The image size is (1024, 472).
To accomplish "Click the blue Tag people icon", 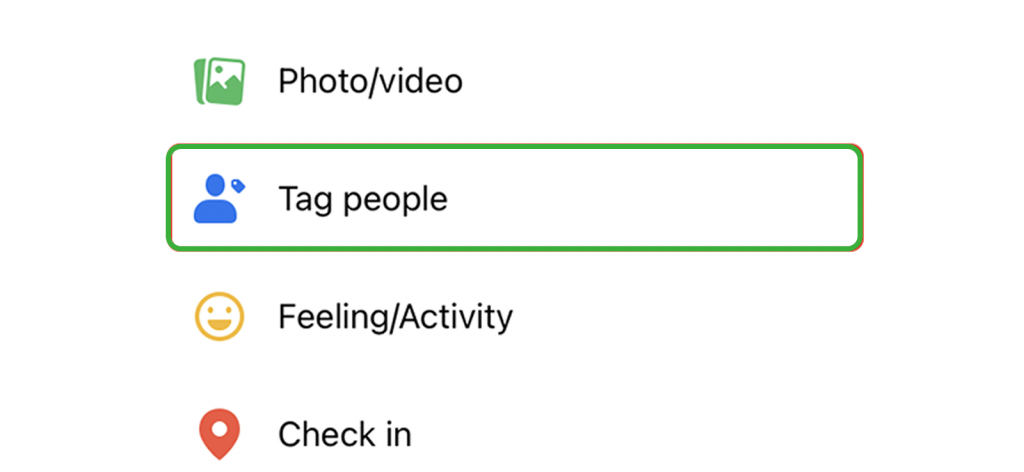I will (218, 198).
